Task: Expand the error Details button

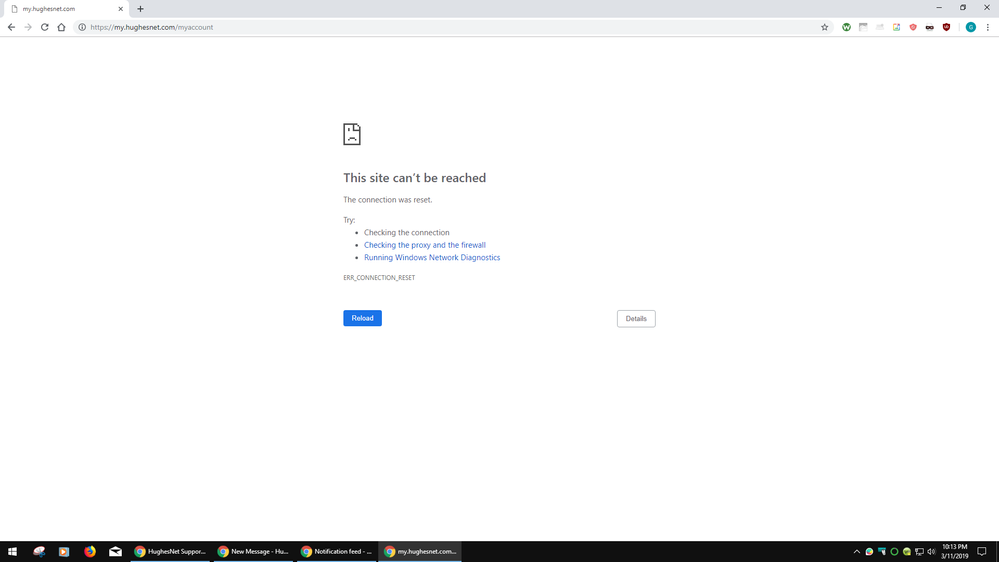Action: [636, 319]
